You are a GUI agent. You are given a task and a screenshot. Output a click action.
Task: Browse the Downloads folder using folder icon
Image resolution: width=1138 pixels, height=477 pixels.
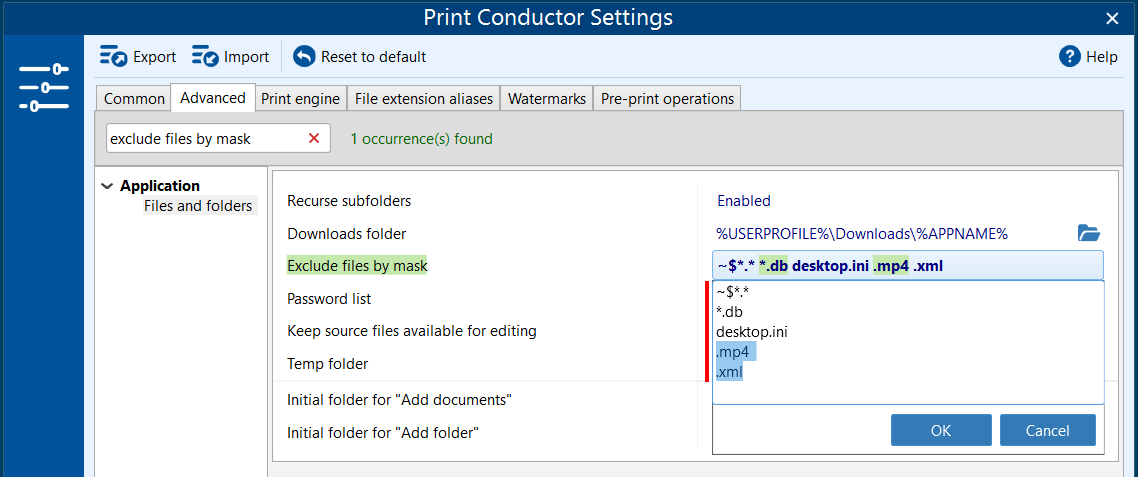coord(1088,233)
